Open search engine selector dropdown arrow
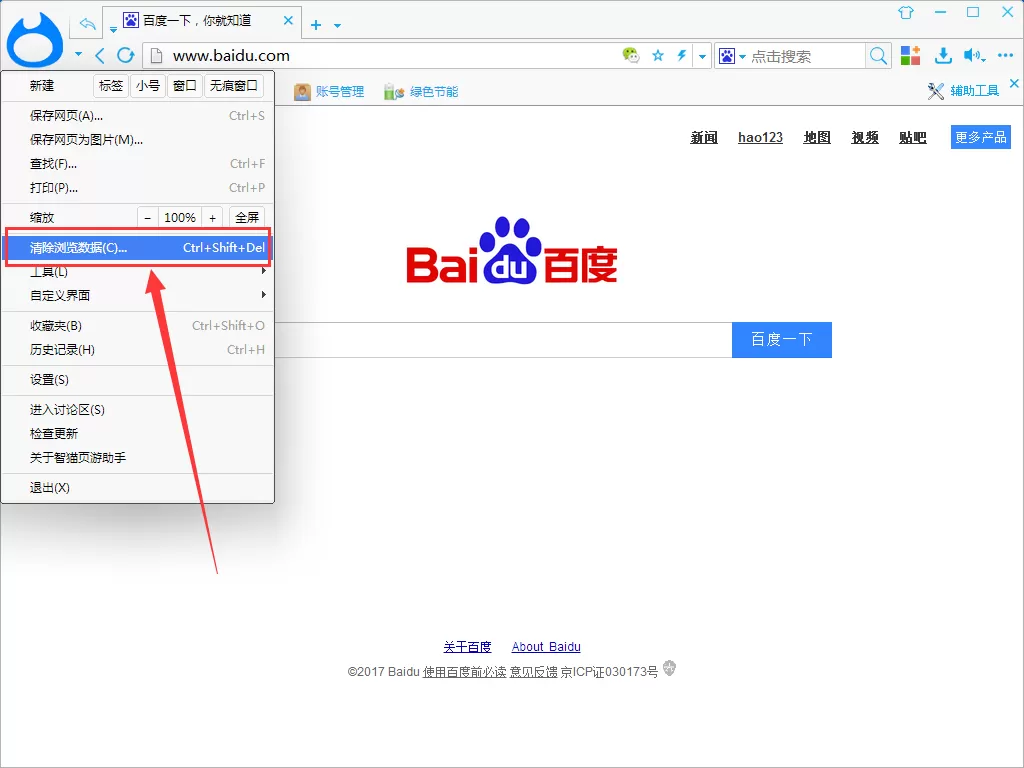The height and width of the screenshot is (768, 1024). pyautogui.click(x=743, y=57)
